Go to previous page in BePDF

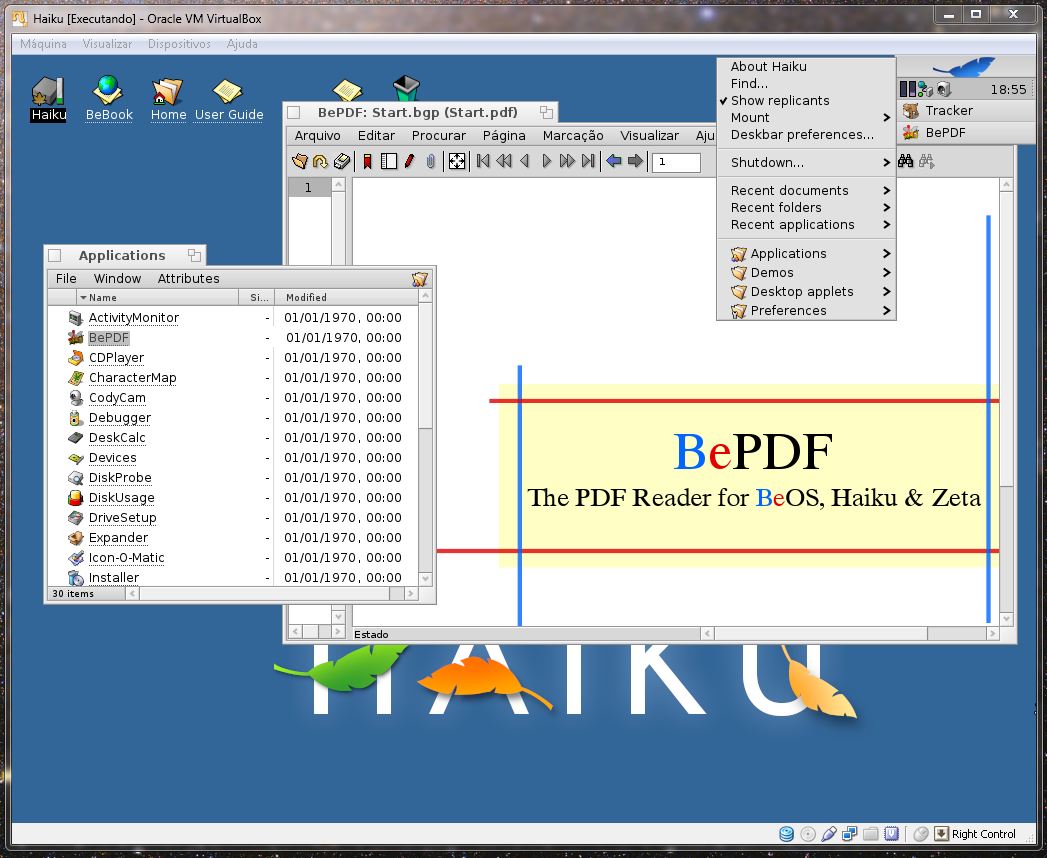click(525, 161)
